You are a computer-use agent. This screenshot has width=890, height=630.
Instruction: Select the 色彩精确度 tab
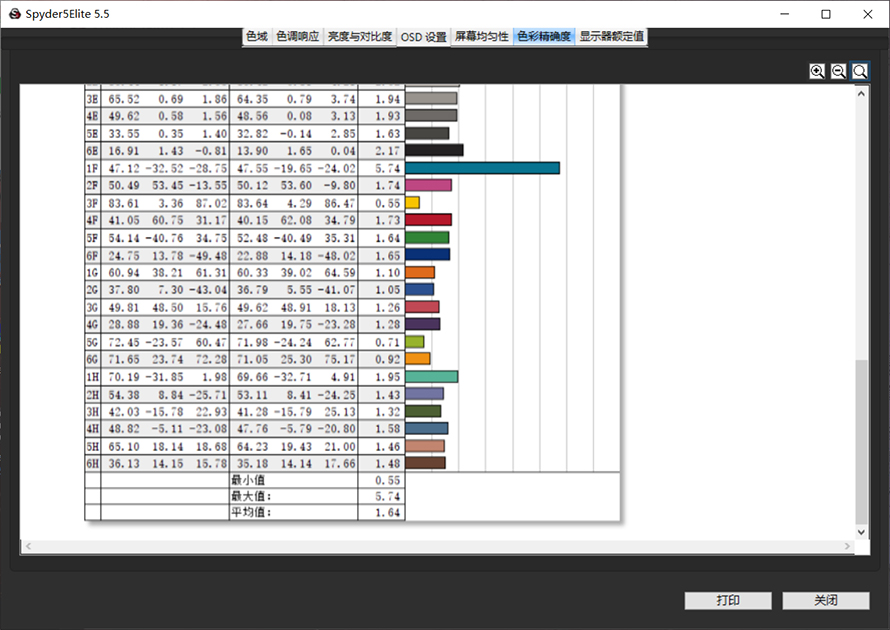coord(544,36)
